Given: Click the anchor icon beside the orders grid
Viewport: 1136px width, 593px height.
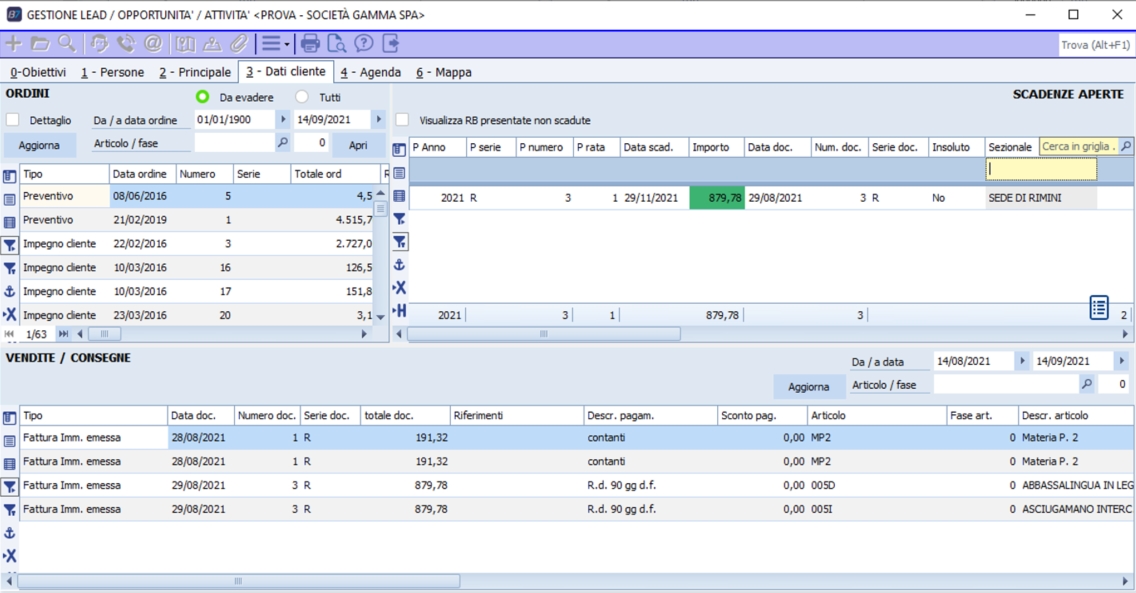Looking at the screenshot, I should [x=10, y=291].
